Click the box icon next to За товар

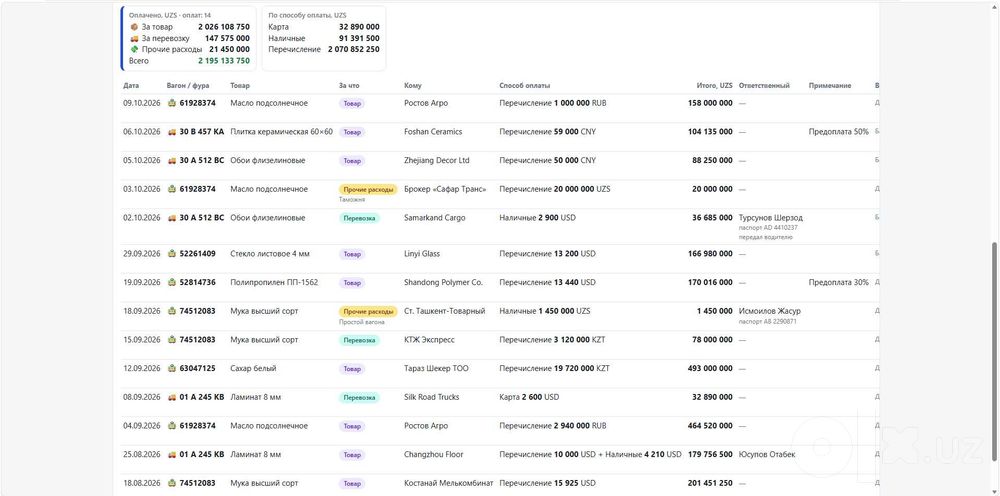click(134, 27)
